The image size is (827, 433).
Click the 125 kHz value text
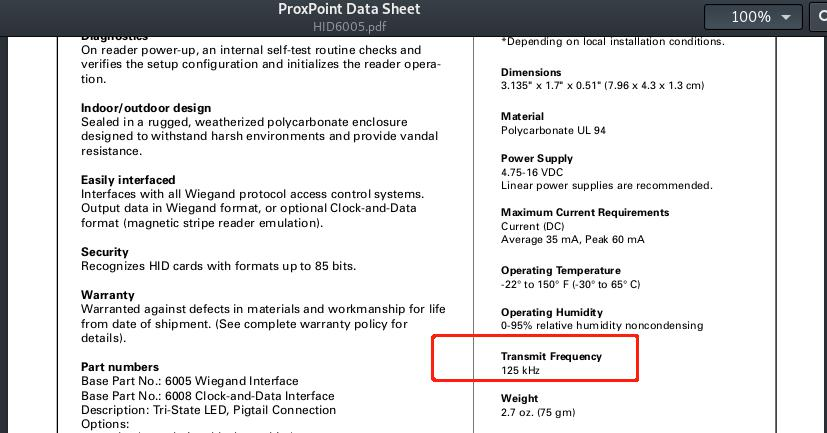(520, 370)
